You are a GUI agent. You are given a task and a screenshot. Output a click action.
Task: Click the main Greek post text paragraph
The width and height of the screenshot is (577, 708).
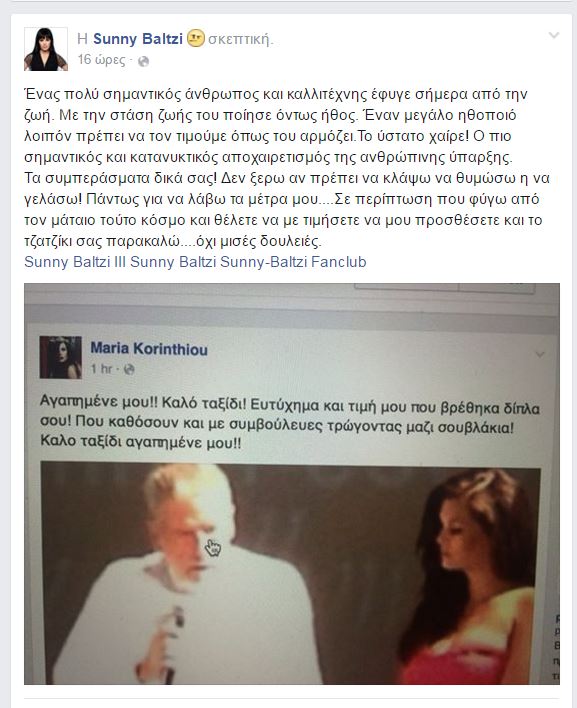pyautogui.click(x=287, y=168)
